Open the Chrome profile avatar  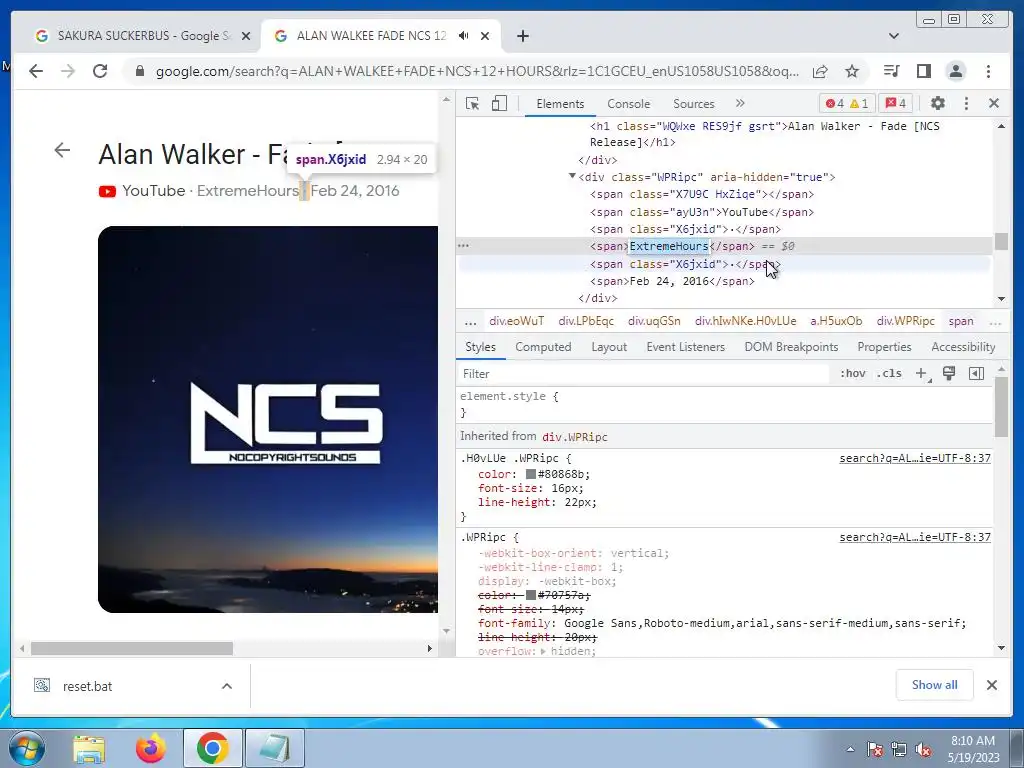pos(955,71)
